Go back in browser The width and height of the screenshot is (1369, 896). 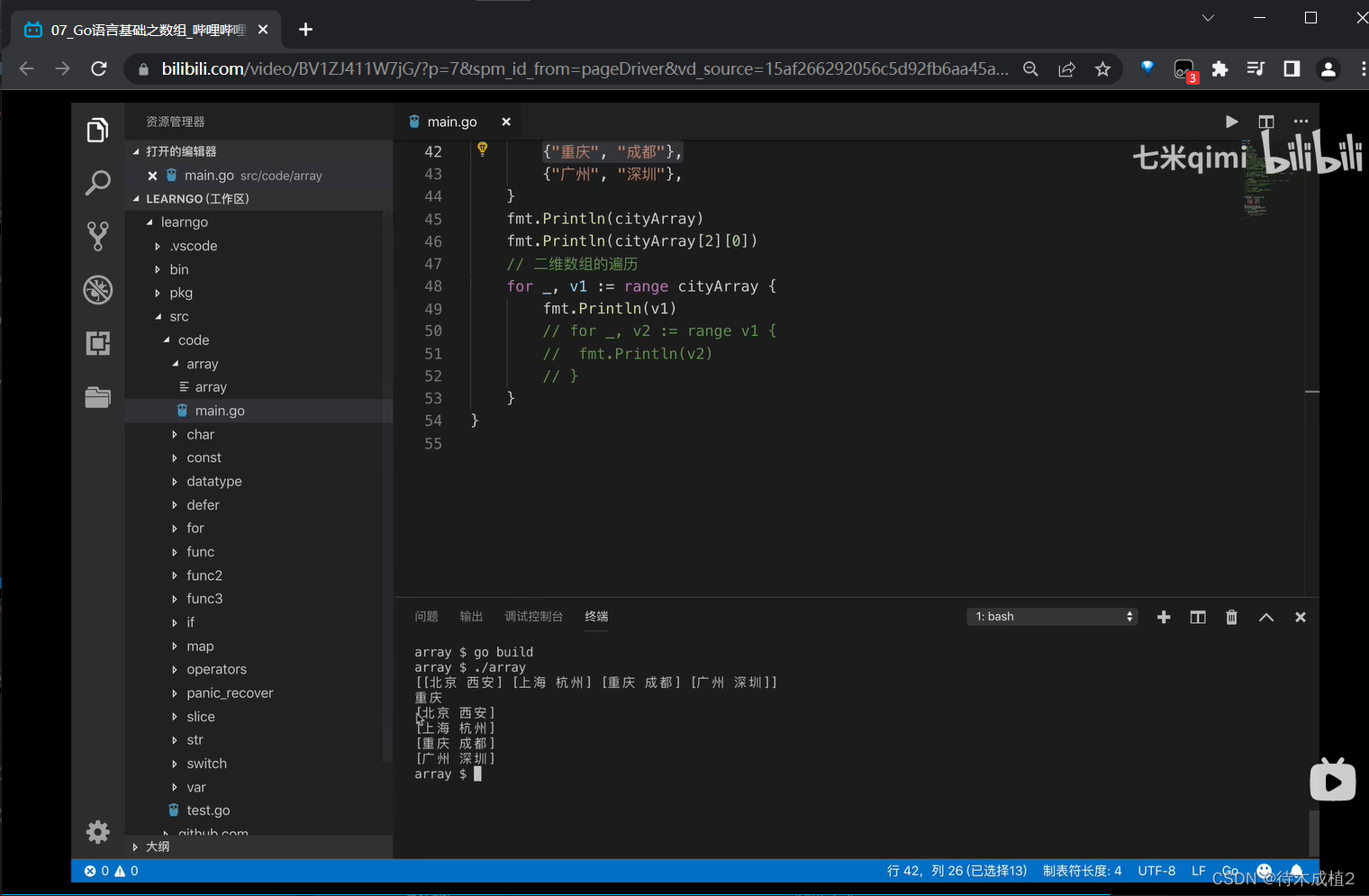(x=26, y=68)
